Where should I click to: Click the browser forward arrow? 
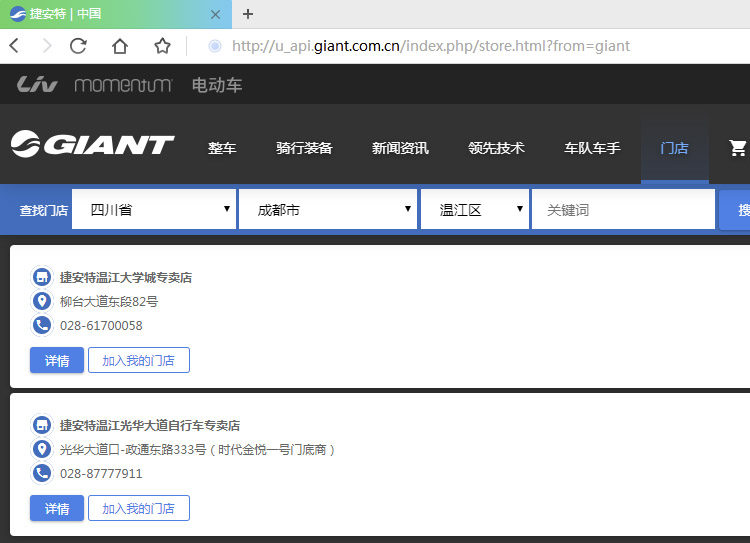[46, 46]
